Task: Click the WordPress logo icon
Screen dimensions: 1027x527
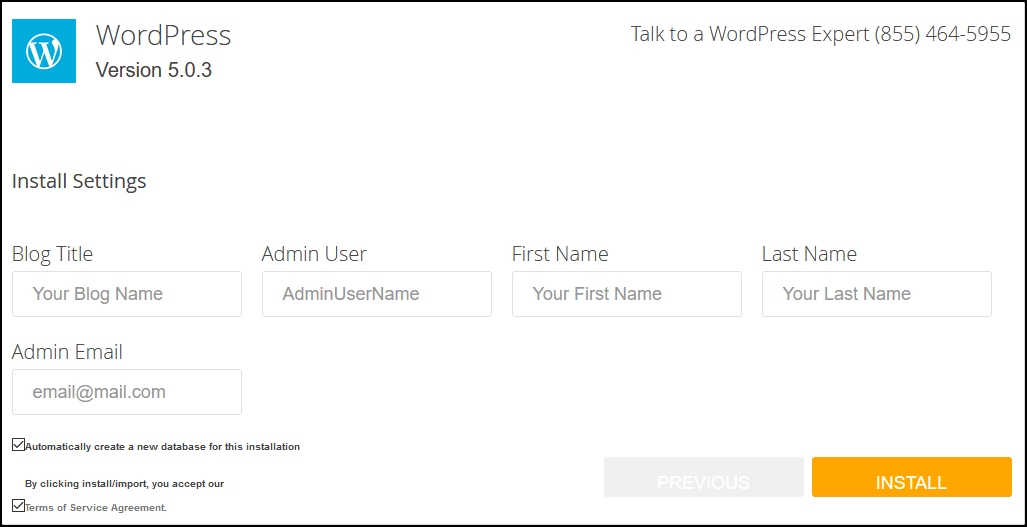Action: (x=44, y=51)
